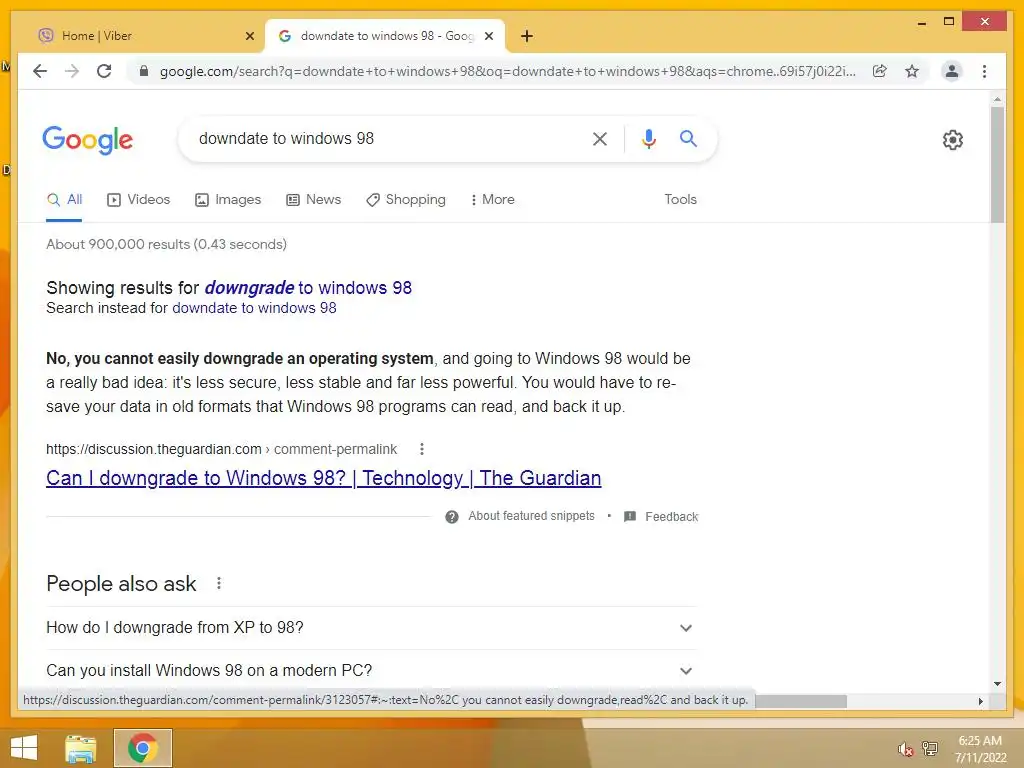
Task: Go back using the browser back arrow
Action: point(40,71)
